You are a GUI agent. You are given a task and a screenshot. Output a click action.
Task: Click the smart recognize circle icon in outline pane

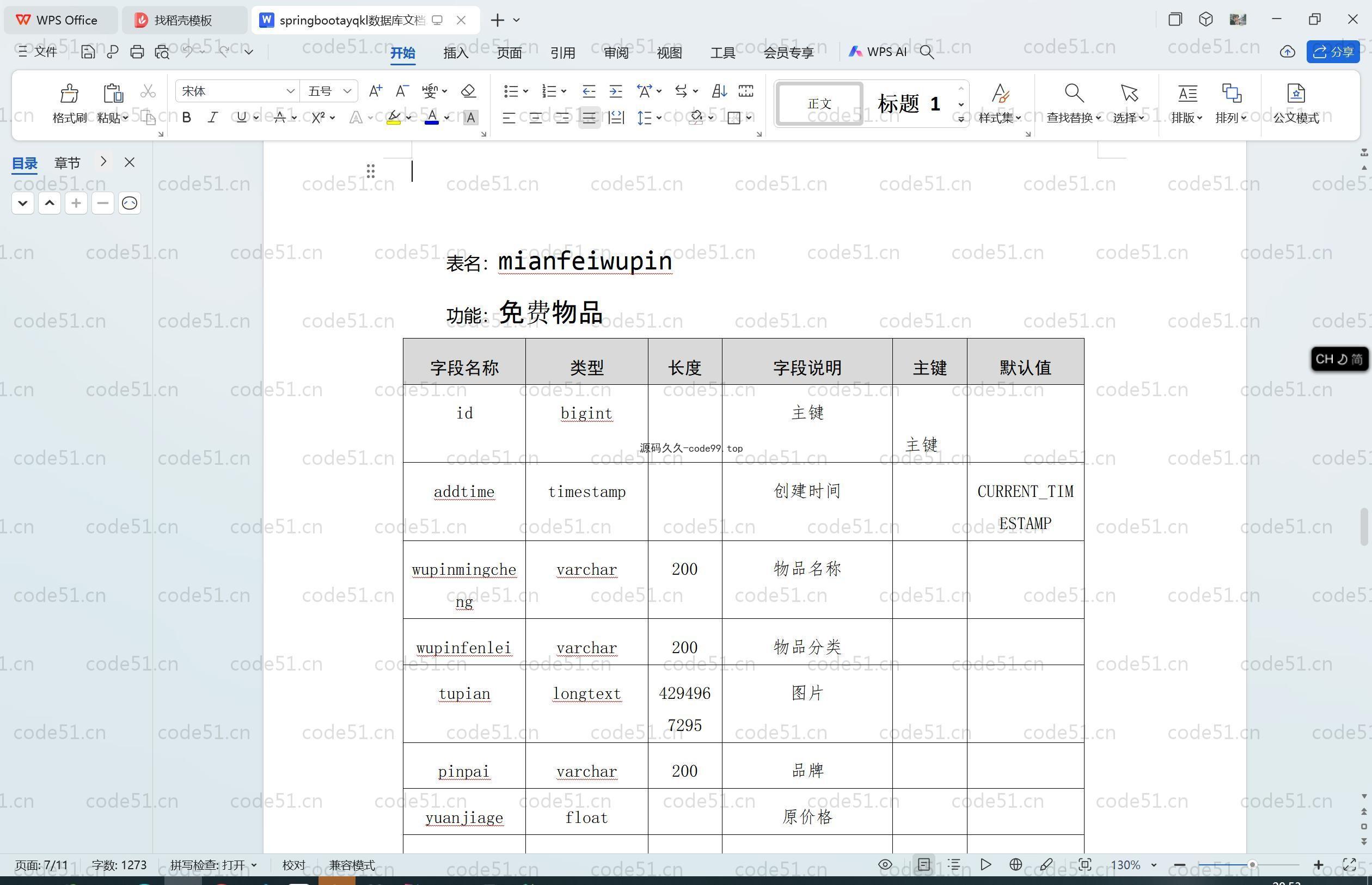(x=130, y=203)
